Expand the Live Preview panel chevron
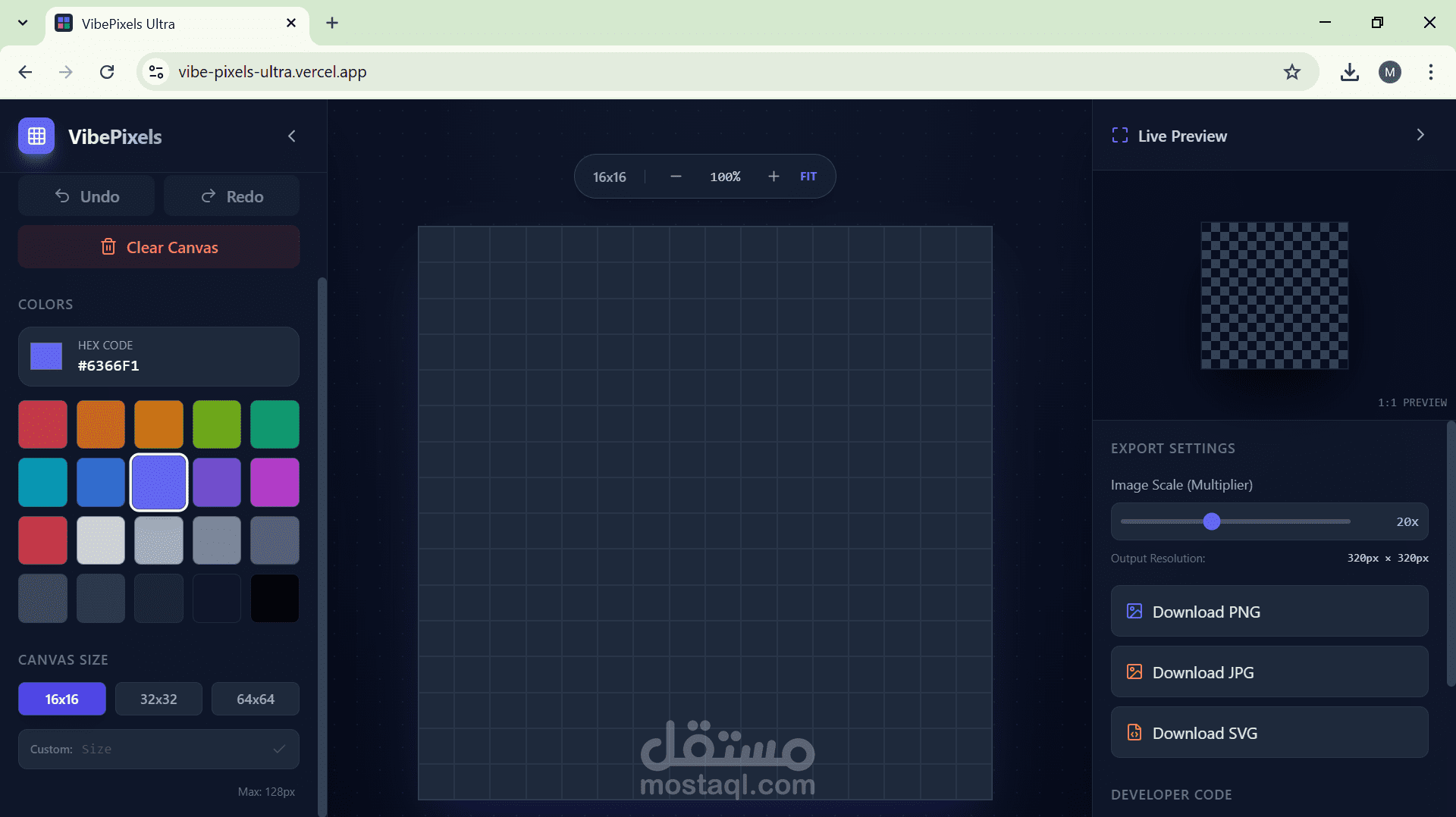 tap(1420, 134)
